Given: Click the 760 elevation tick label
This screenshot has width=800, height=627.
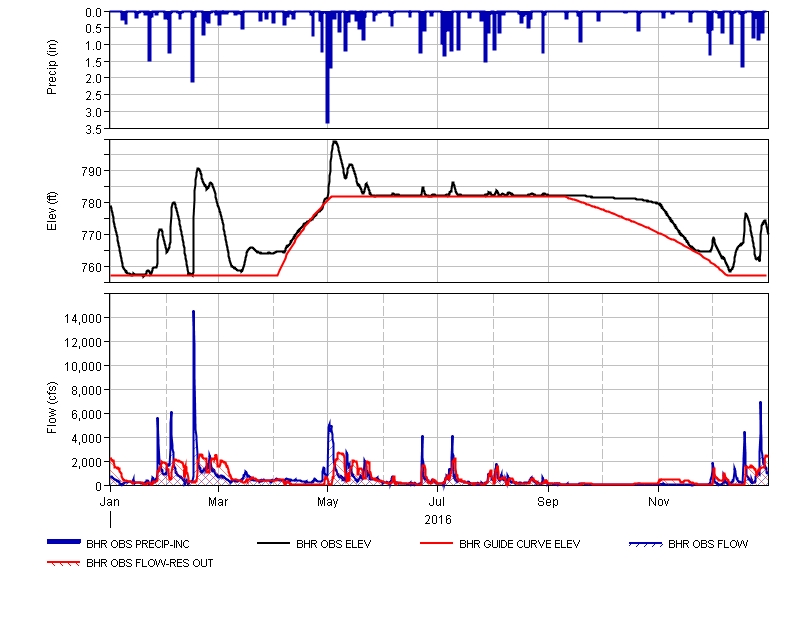Looking at the screenshot, I should click(92, 267).
